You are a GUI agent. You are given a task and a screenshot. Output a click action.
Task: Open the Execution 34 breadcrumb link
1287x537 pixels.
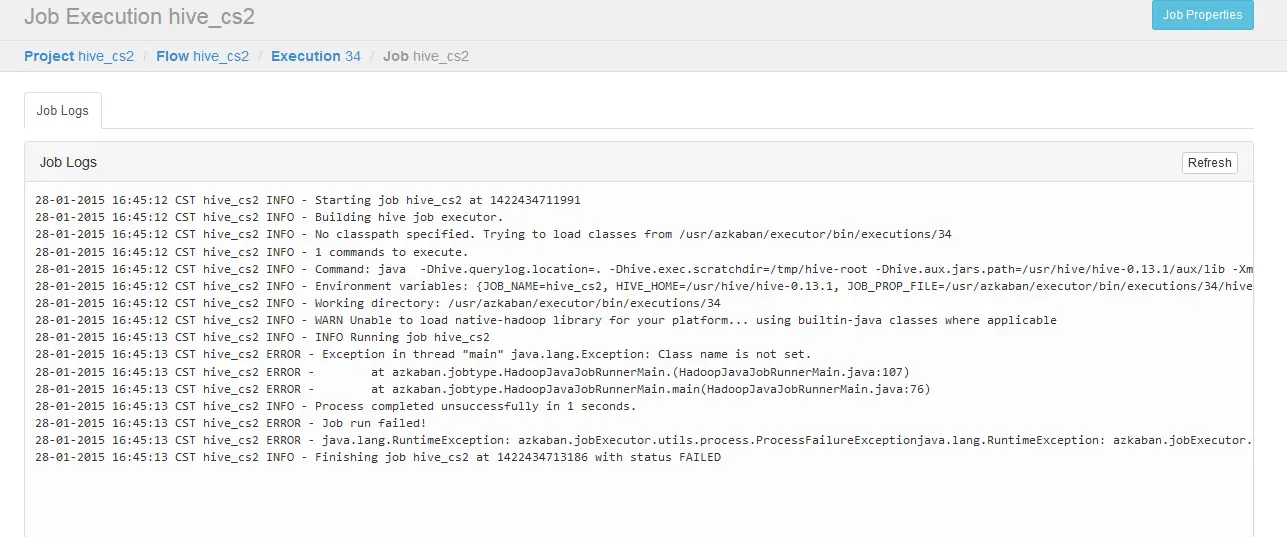tap(316, 56)
